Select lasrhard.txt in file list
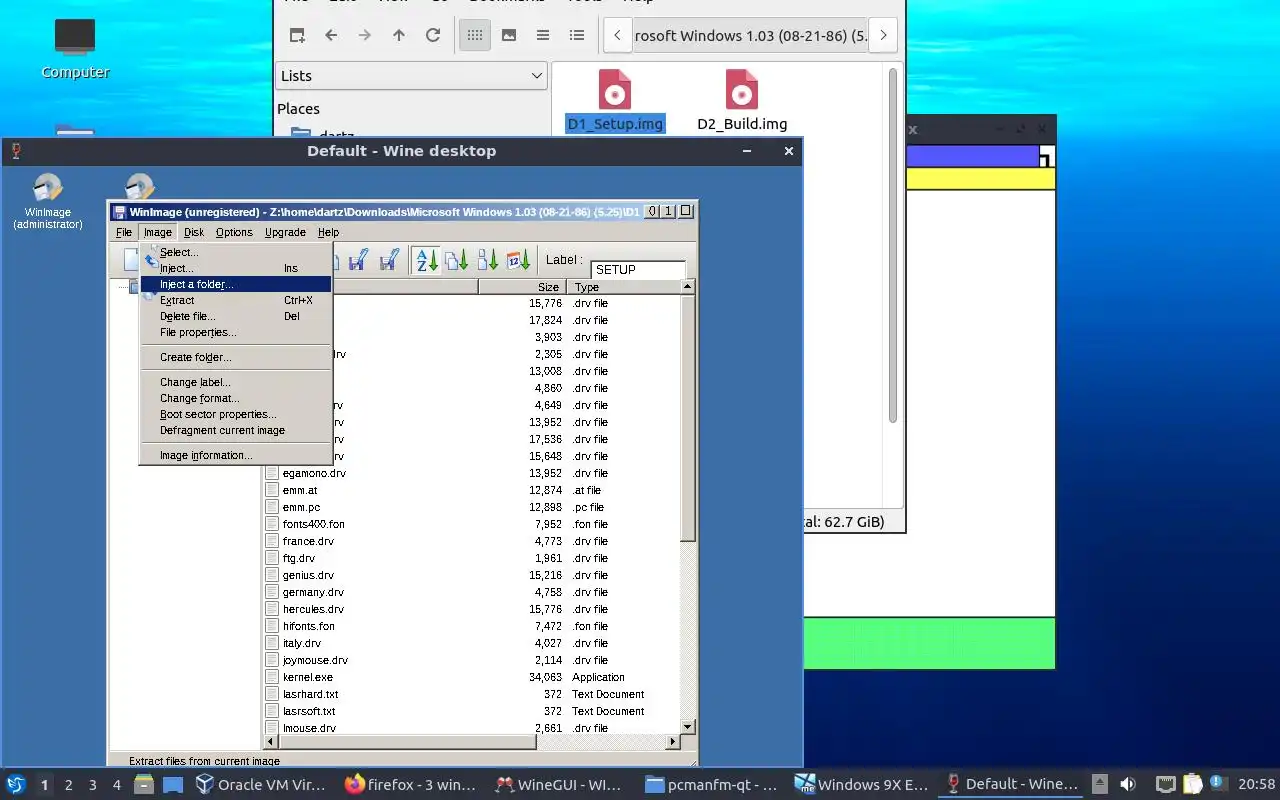Viewport: 1280px width, 800px height. (302, 694)
